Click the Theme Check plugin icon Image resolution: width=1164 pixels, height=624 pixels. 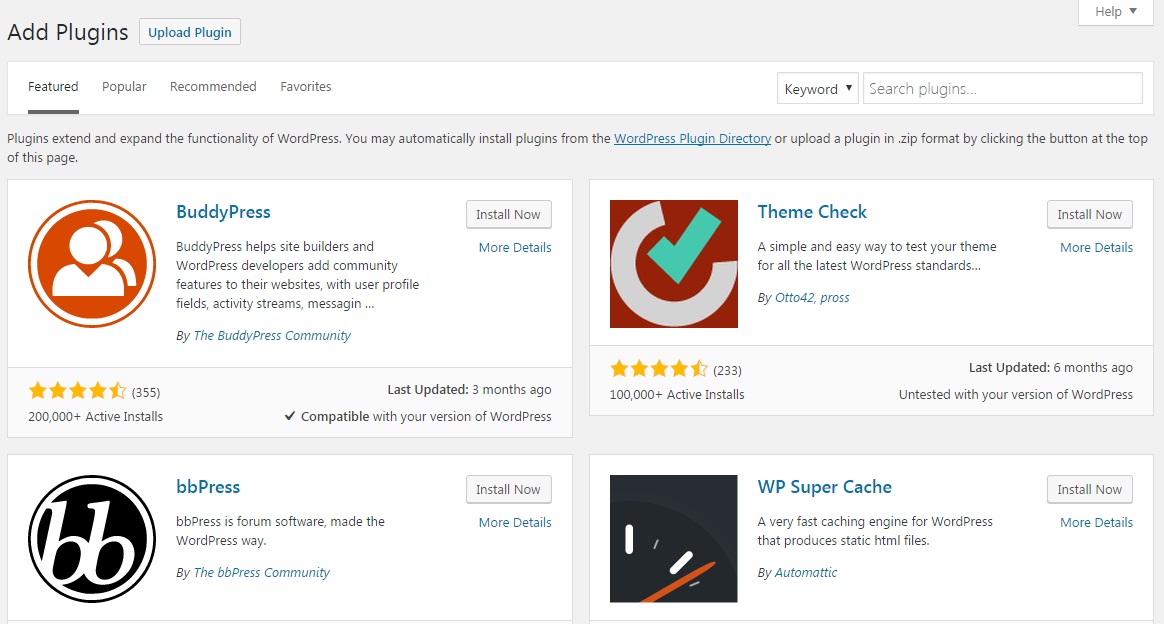pos(673,264)
